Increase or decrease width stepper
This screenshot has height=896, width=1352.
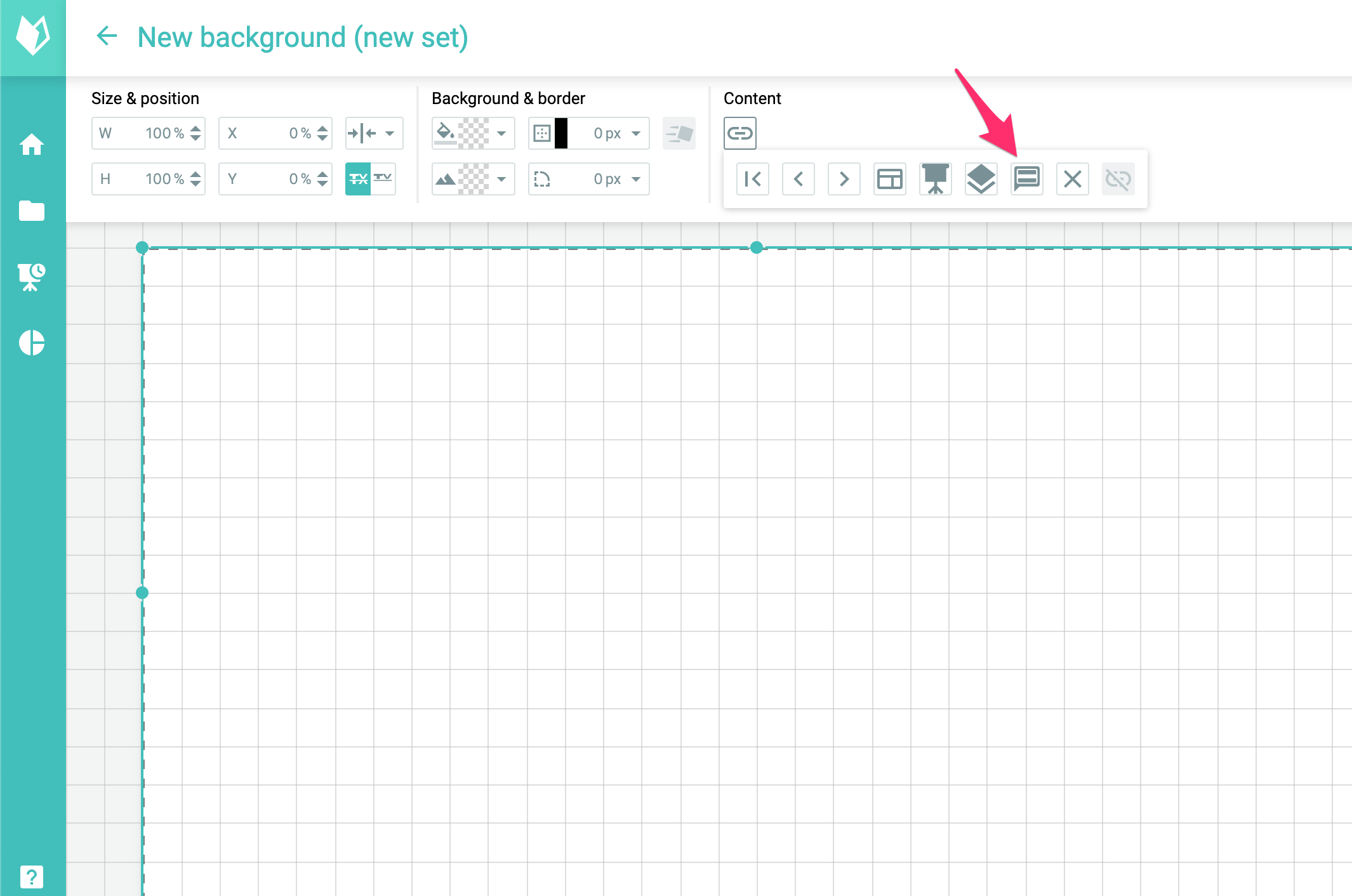(196, 133)
